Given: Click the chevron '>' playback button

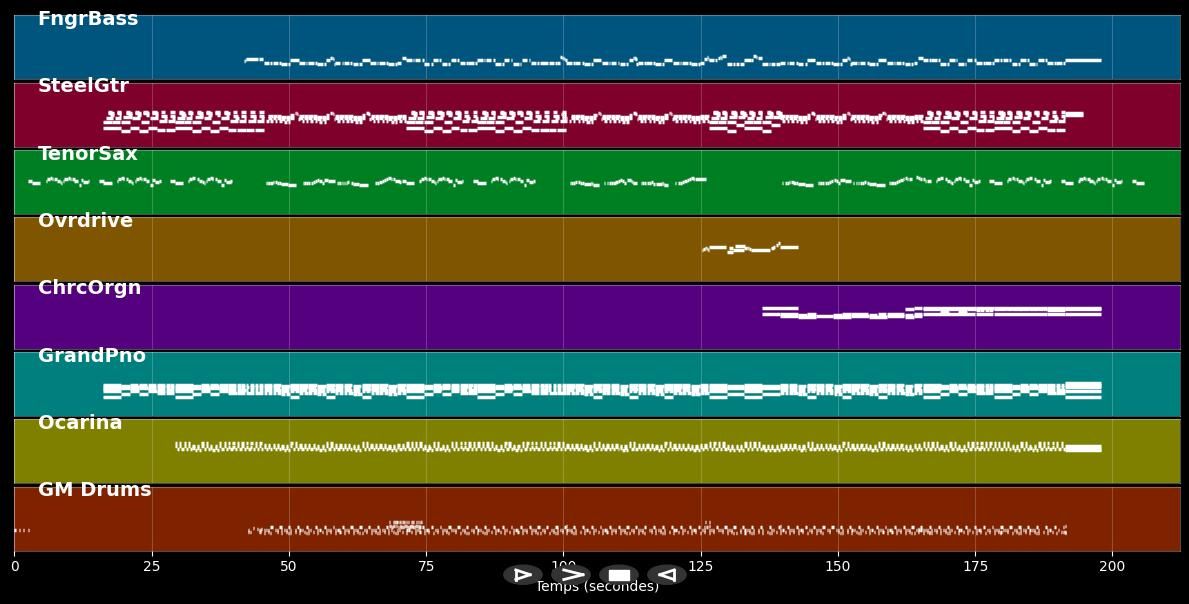Looking at the screenshot, I should click(x=571, y=575).
